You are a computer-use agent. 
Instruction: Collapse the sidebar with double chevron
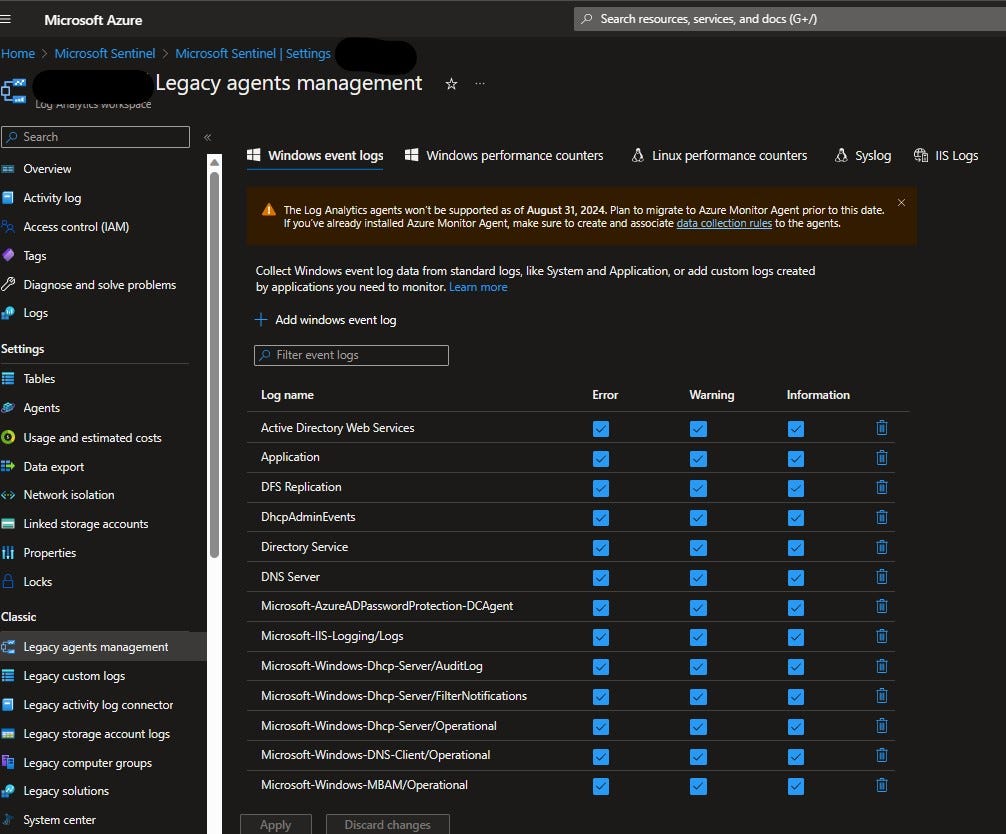[207, 137]
